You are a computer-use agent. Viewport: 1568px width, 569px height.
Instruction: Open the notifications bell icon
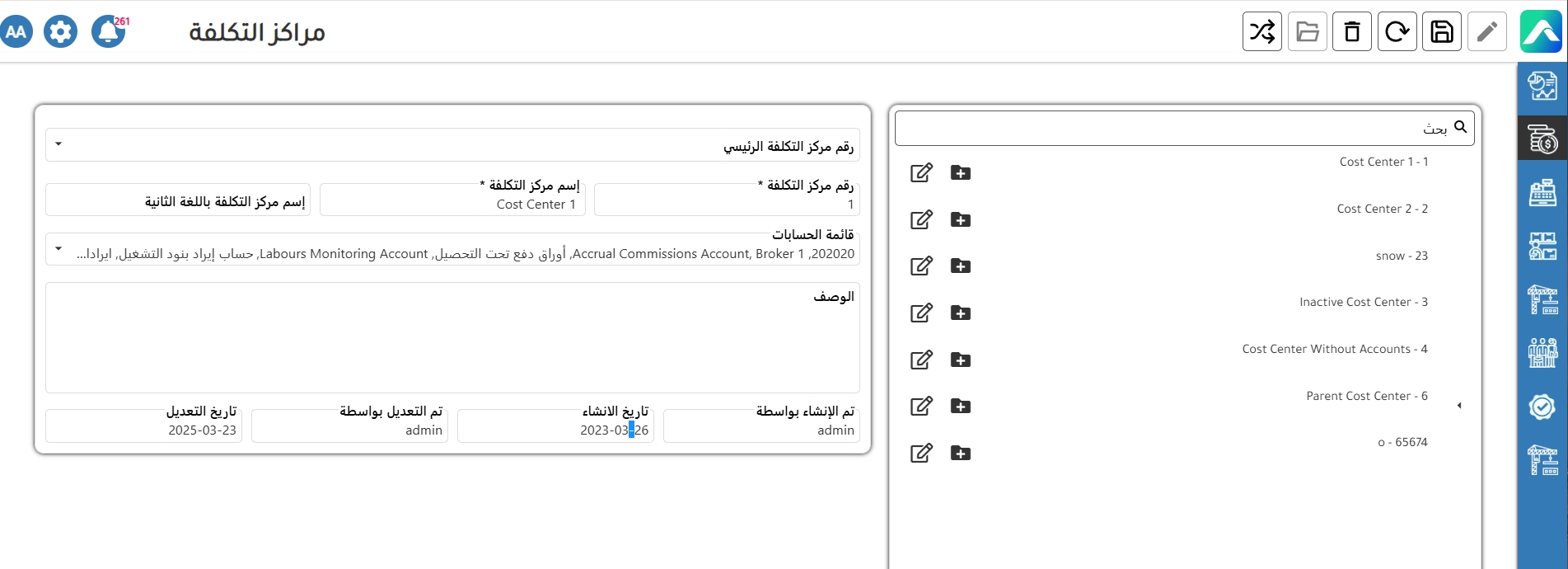click(x=108, y=32)
